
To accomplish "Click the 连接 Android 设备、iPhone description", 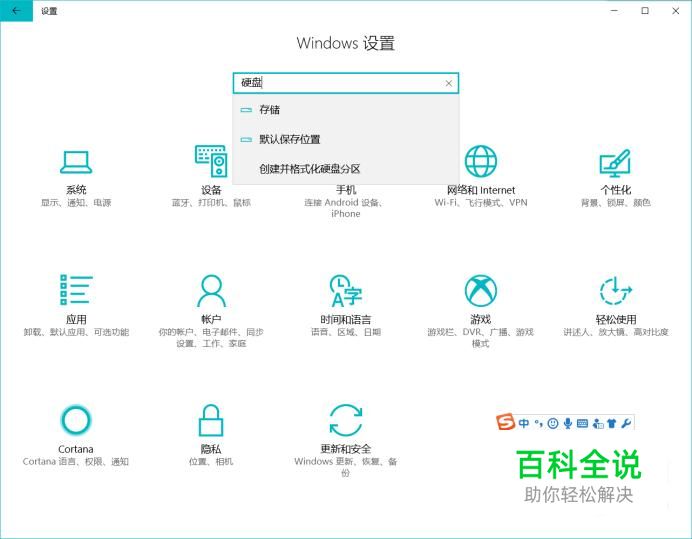I will tap(346, 208).
